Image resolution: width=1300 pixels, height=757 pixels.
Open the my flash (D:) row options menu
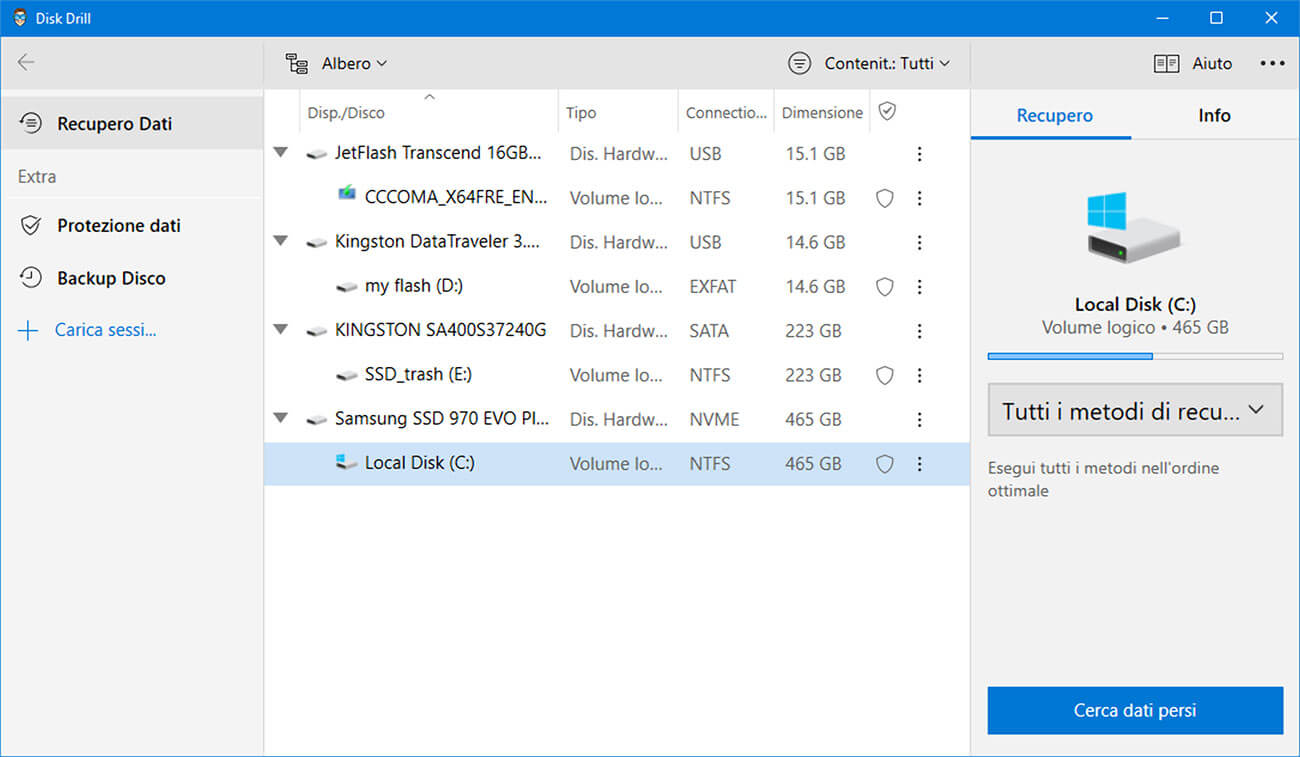click(919, 286)
